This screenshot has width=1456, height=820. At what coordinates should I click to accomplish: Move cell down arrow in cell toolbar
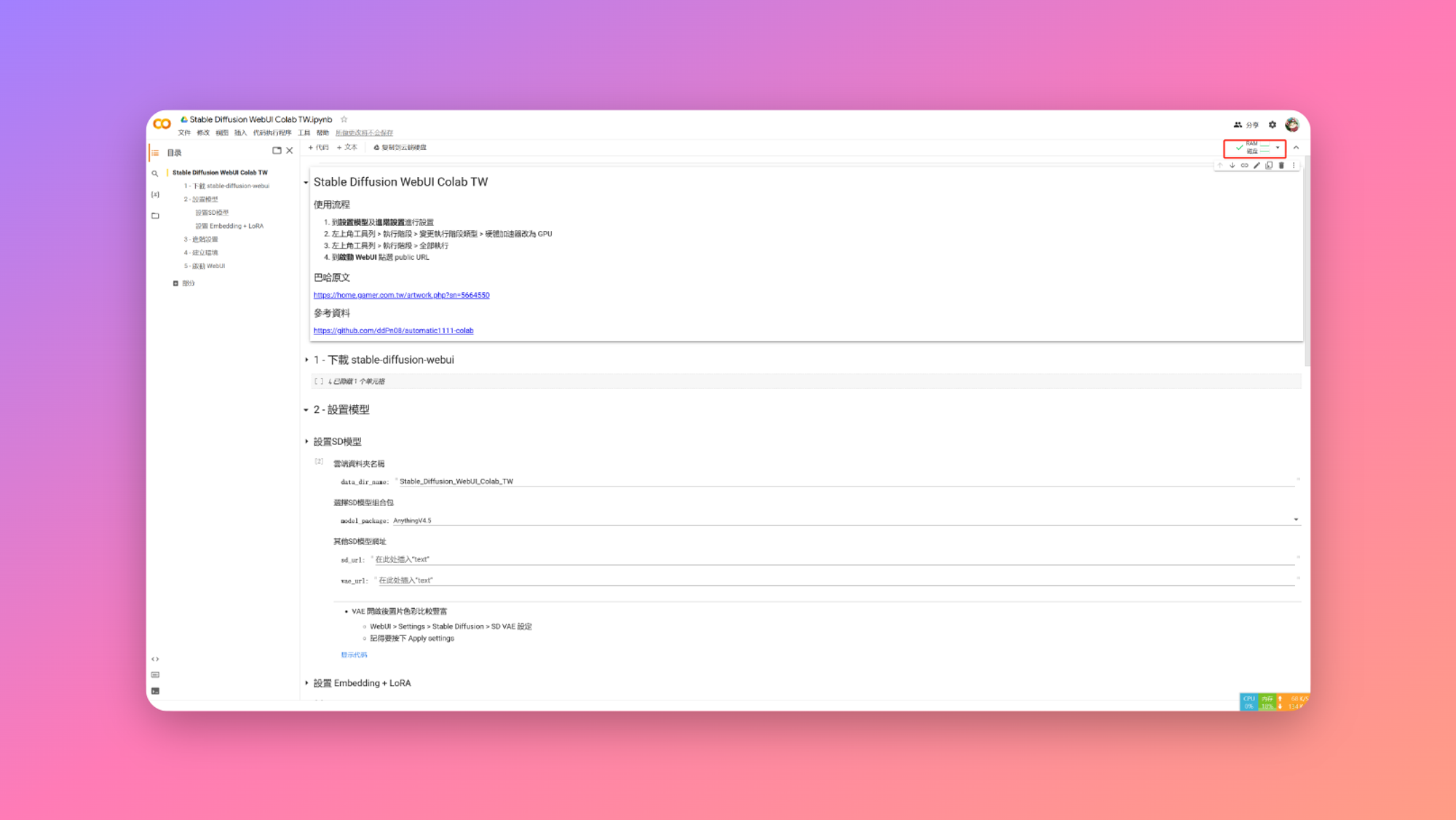click(1233, 165)
